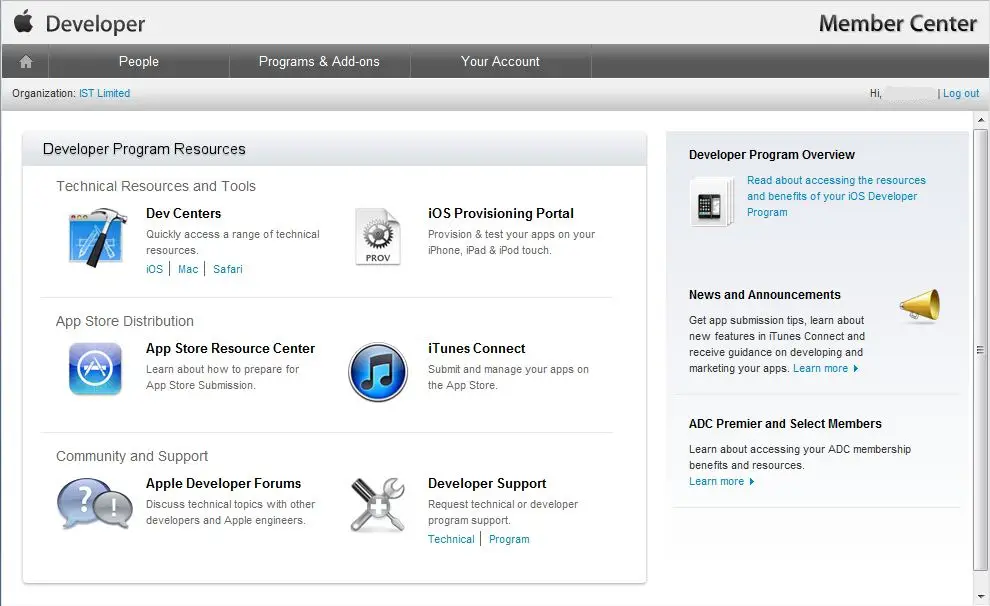The height and width of the screenshot is (606, 990).
Task: Open the Xcode Dev Centers icon
Action: click(x=95, y=238)
